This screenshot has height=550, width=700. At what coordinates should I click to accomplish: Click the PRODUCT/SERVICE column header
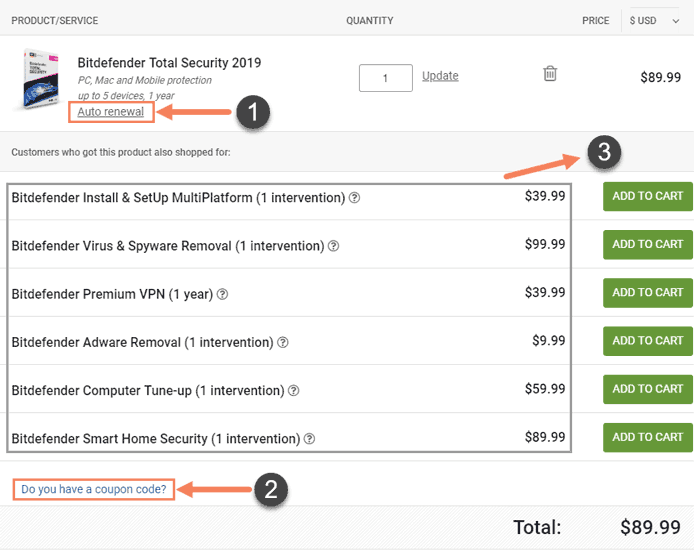pos(55,21)
